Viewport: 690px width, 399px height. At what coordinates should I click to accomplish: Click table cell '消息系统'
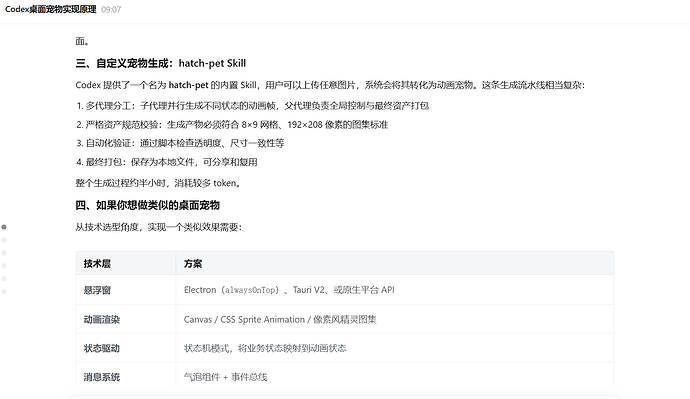(x=102, y=377)
